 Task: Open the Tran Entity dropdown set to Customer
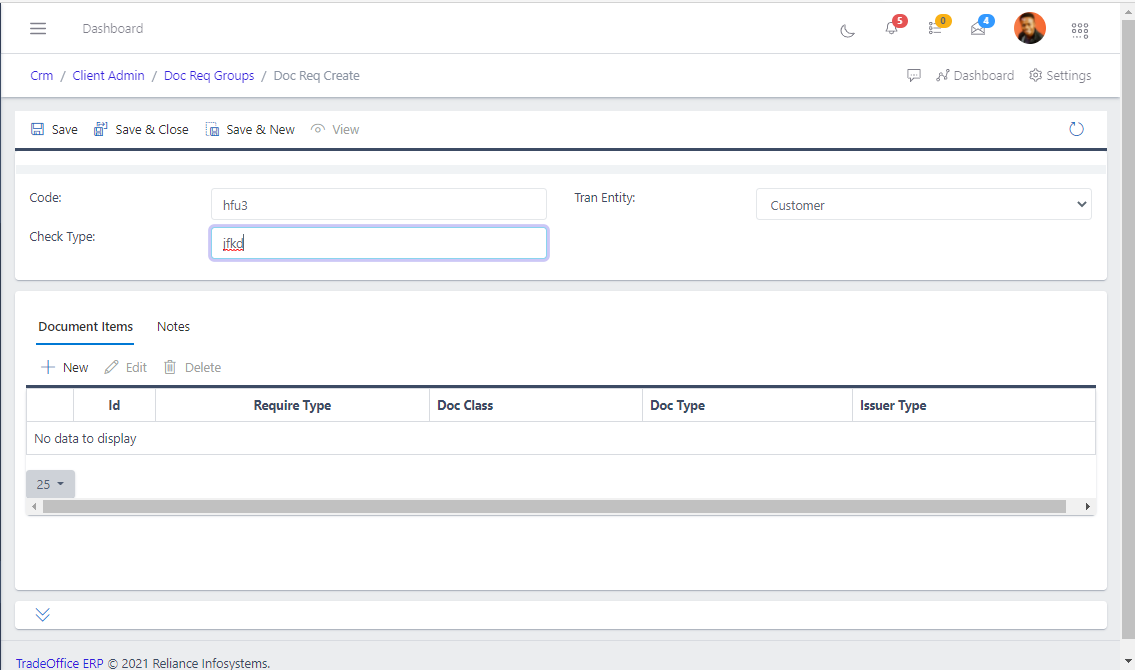pyautogui.click(x=923, y=204)
